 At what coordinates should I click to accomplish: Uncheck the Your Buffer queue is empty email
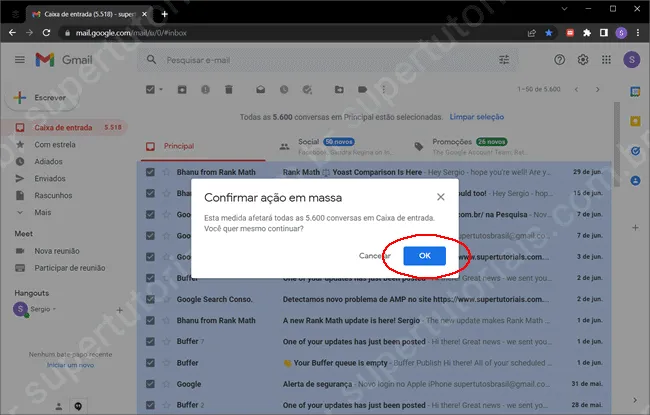click(x=150, y=363)
